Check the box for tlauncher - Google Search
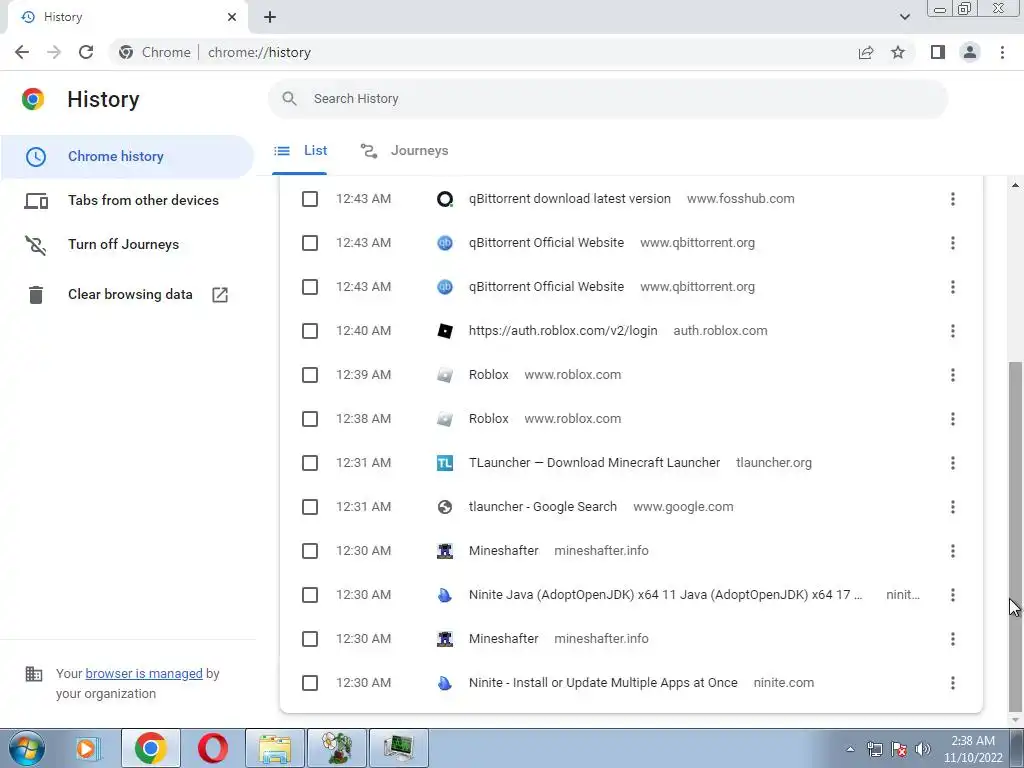The image size is (1024, 768). pos(310,507)
